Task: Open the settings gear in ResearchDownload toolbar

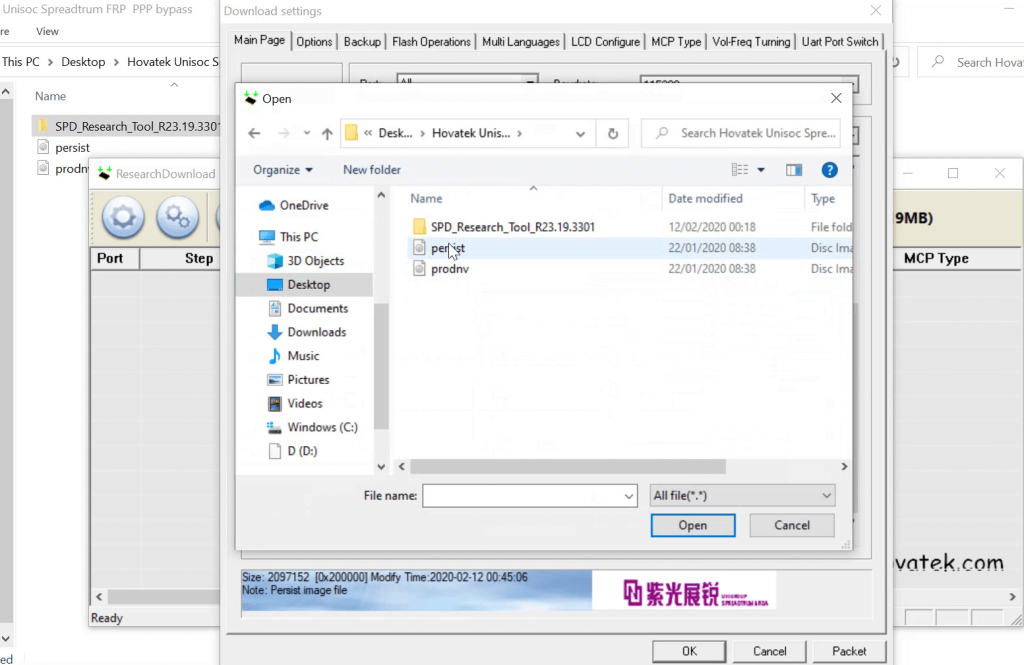Action: click(x=122, y=218)
